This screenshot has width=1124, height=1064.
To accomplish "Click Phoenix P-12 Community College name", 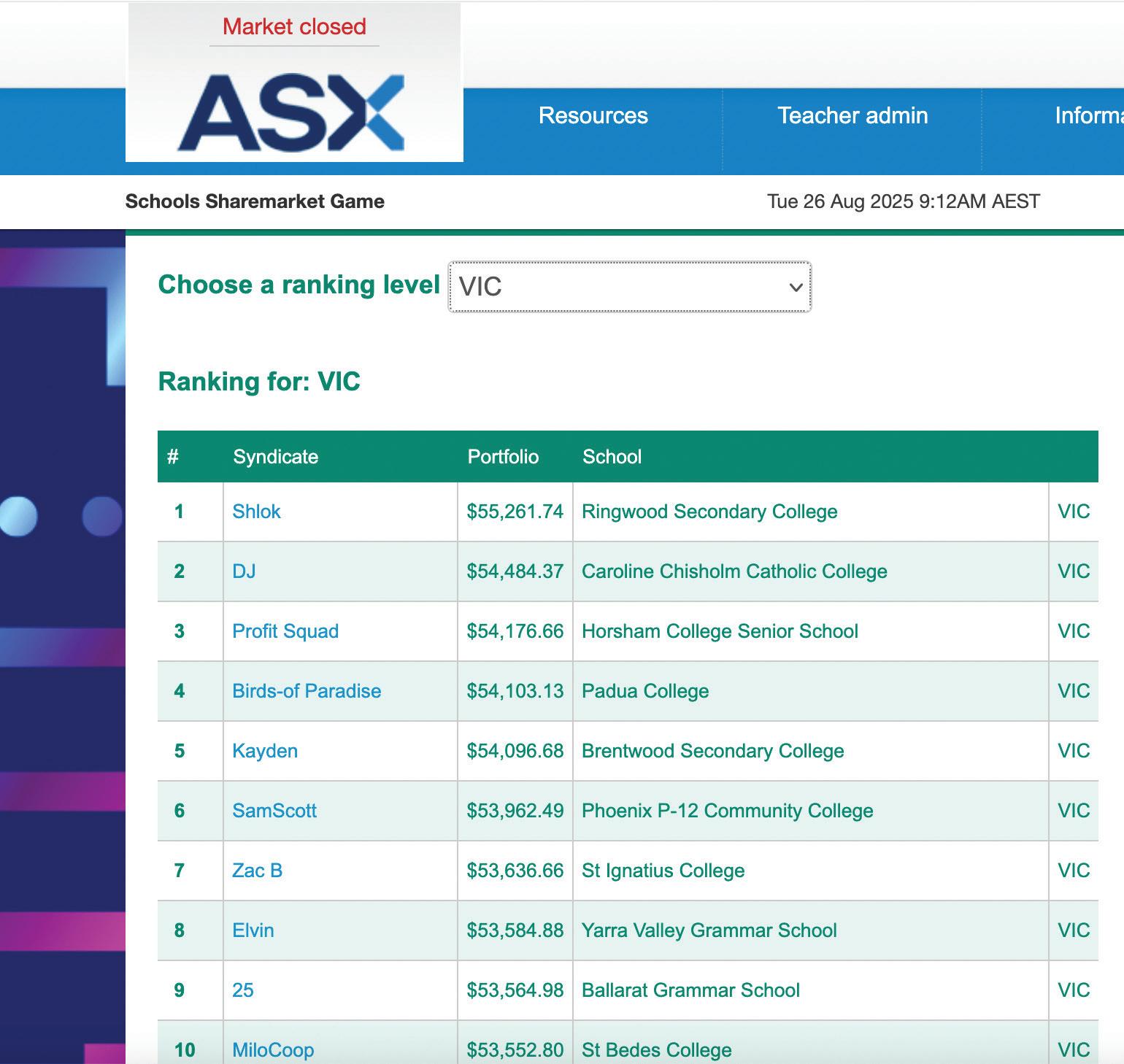I will [728, 811].
